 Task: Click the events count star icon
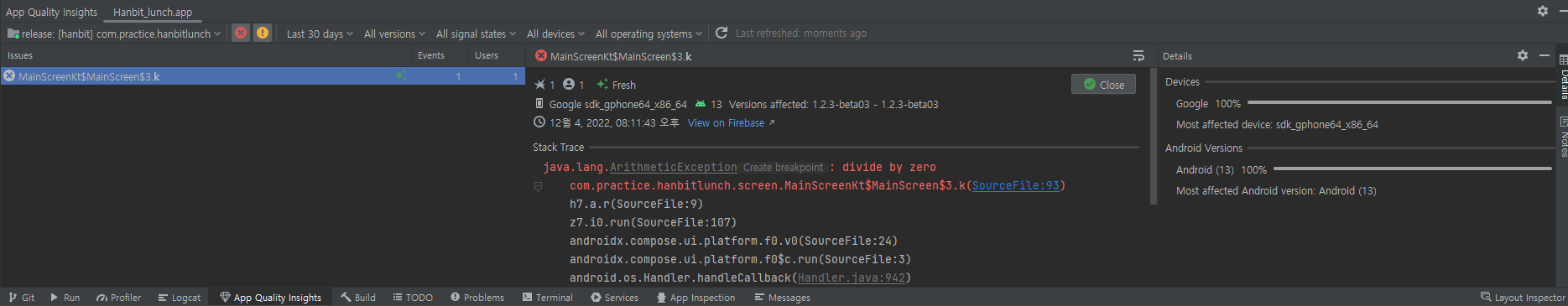pyautogui.click(x=540, y=85)
